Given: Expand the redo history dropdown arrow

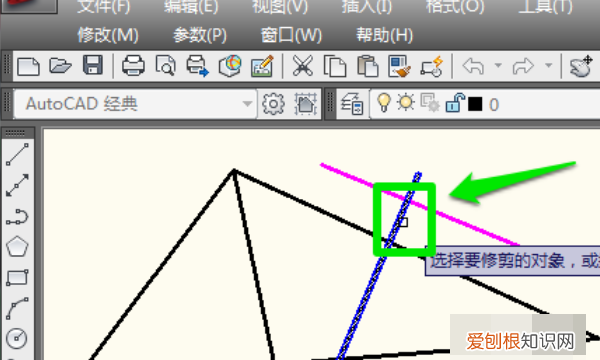Looking at the screenshot, I should pyautogui.click(x=548, y=65).
